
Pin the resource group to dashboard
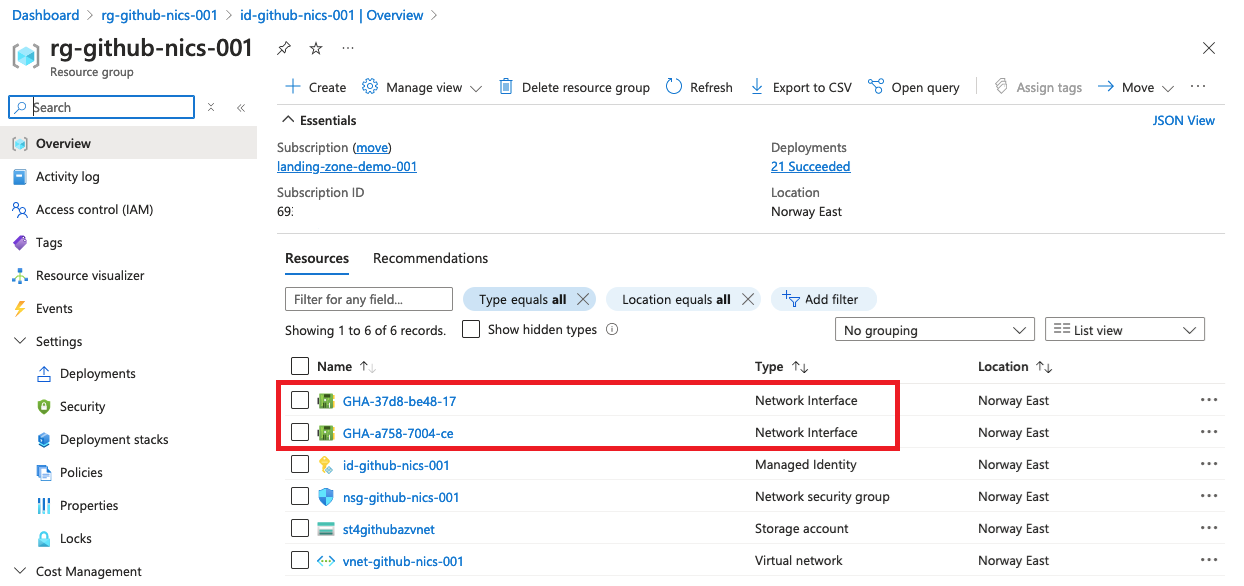click(x=284, y=48)
